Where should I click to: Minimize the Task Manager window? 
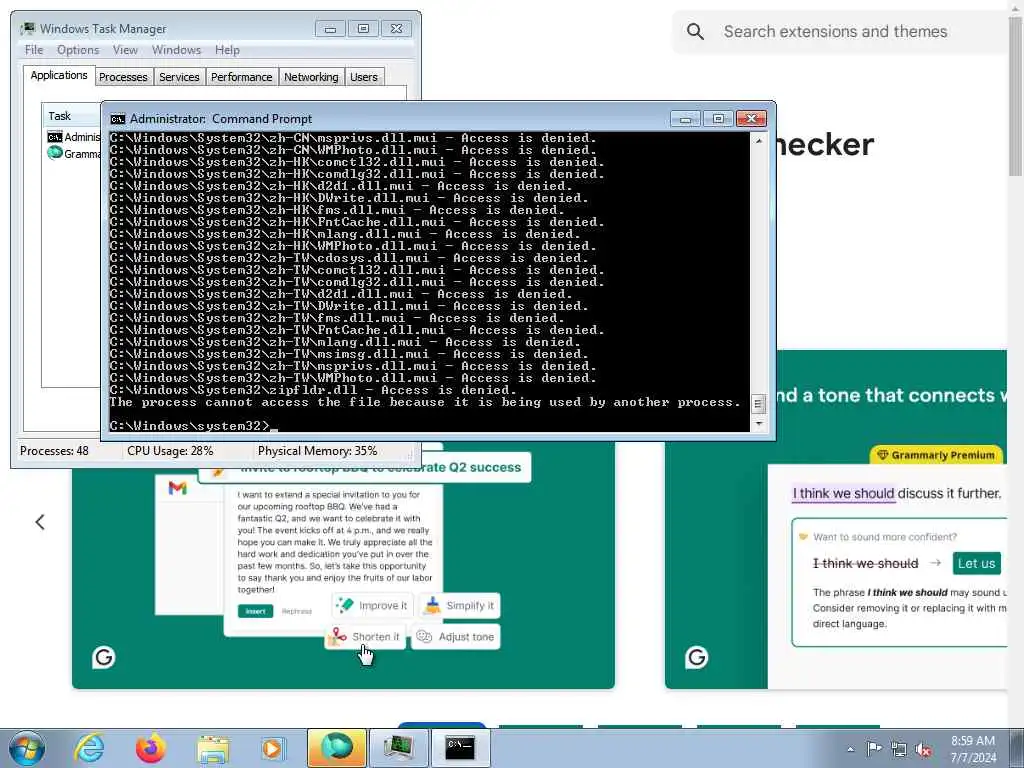click(x=330, y=29)
